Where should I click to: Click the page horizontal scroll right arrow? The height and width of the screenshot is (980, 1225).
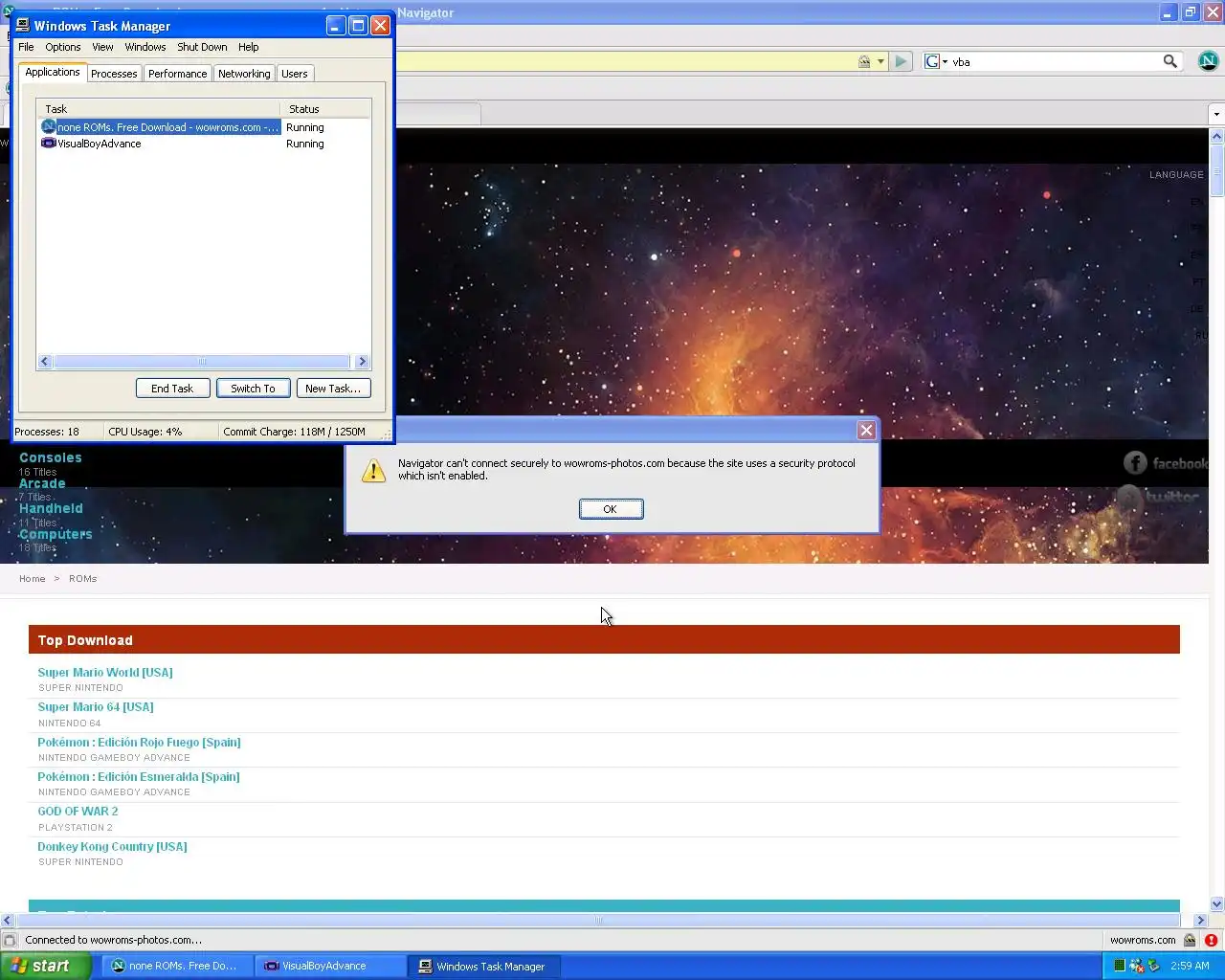[1200, 921]
